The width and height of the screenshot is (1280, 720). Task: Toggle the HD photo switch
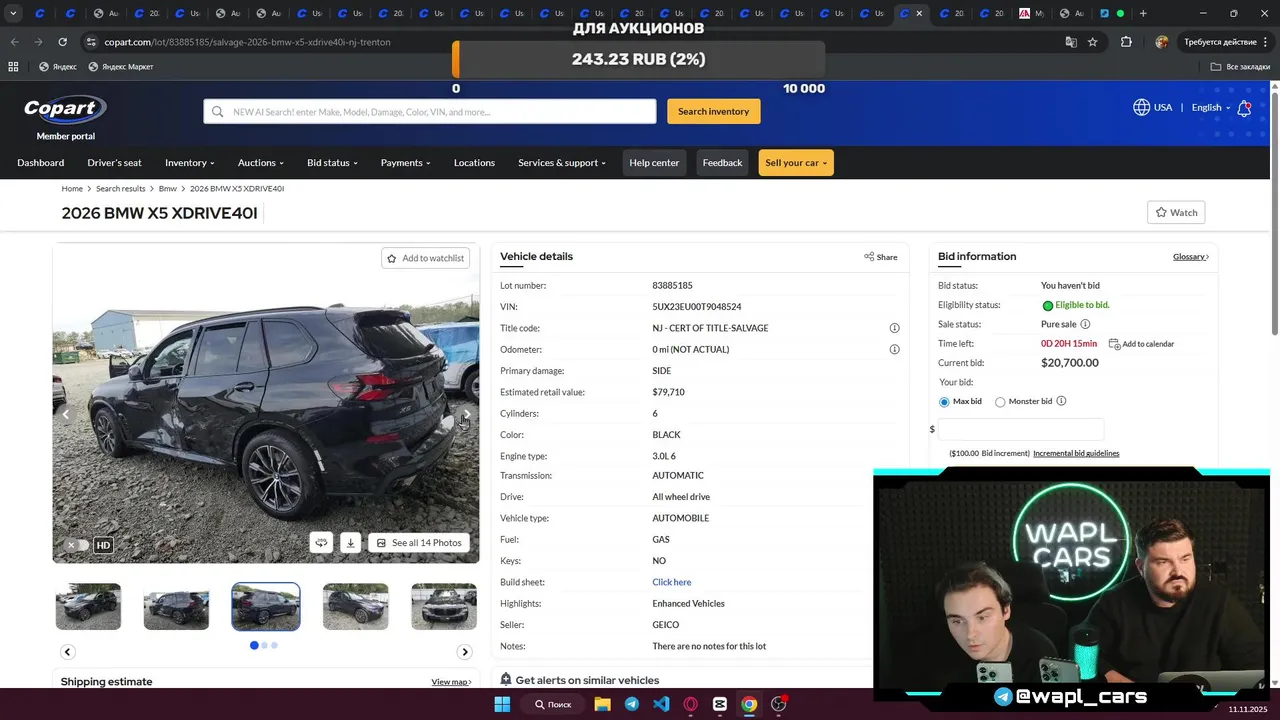(78, 545)
